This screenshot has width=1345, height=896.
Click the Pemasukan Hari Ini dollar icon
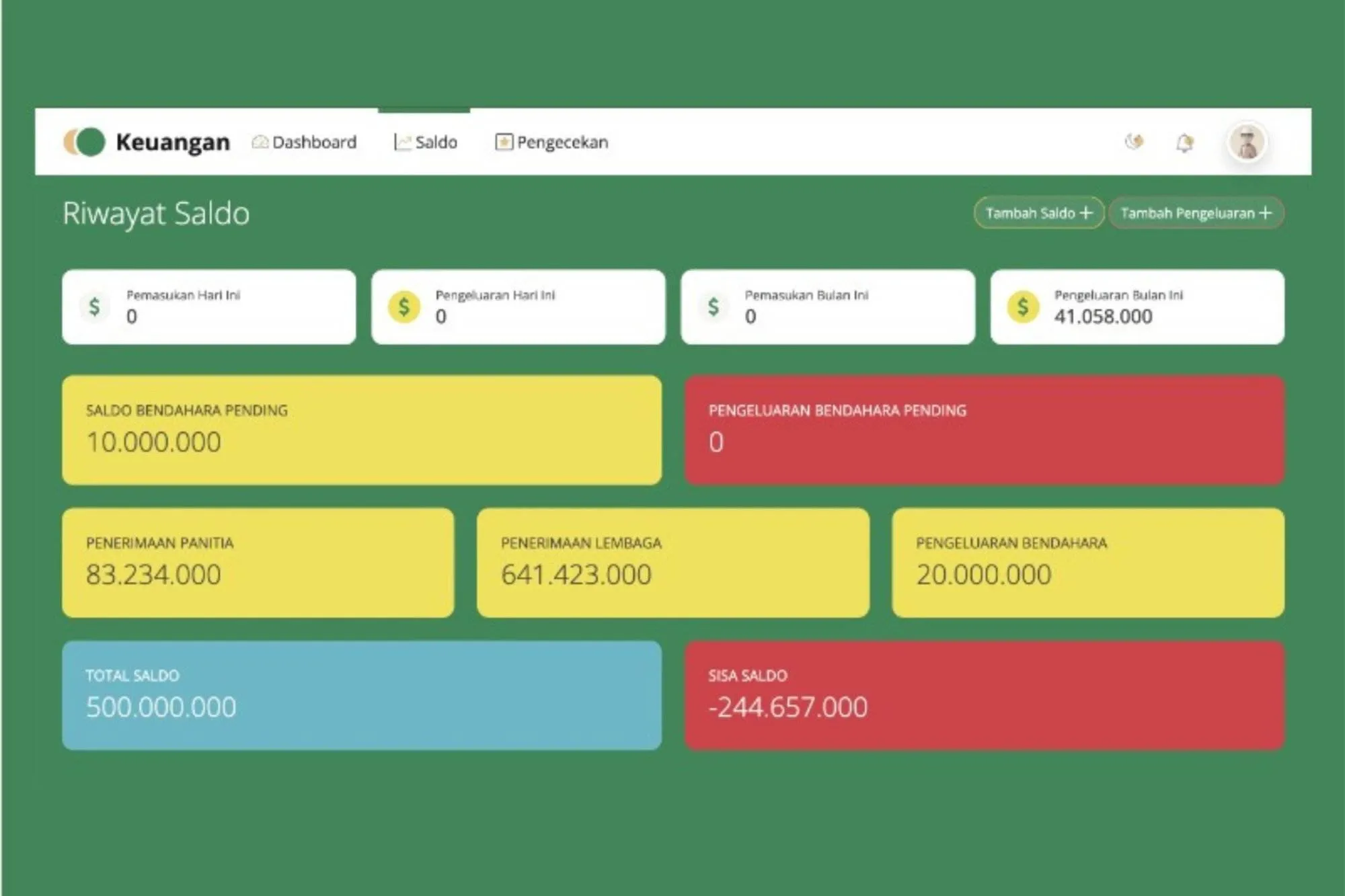tap(94, 307)
